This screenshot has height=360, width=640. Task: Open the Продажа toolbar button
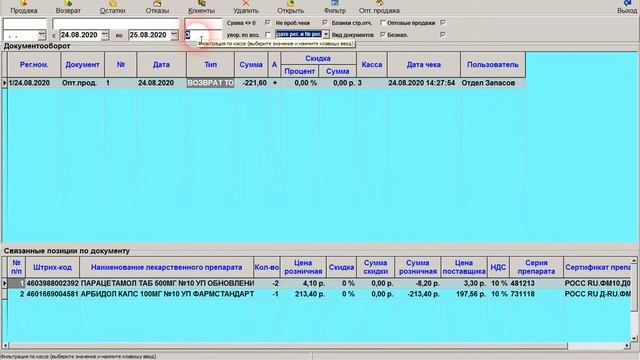coord(24,7)
